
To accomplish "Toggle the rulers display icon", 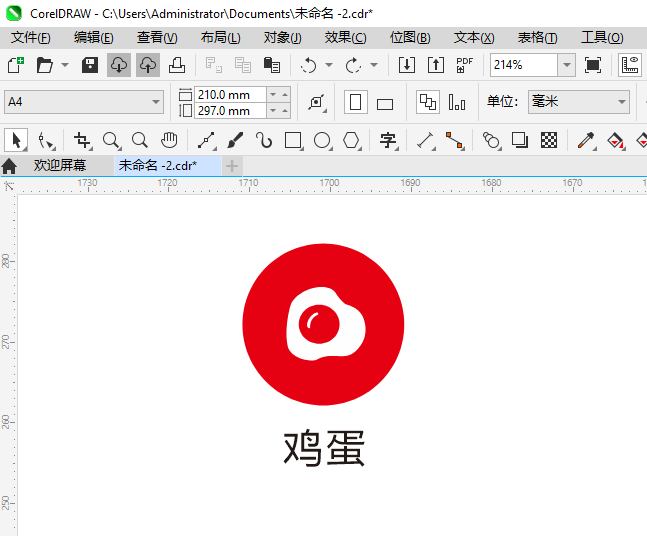I will pos(630,65).
